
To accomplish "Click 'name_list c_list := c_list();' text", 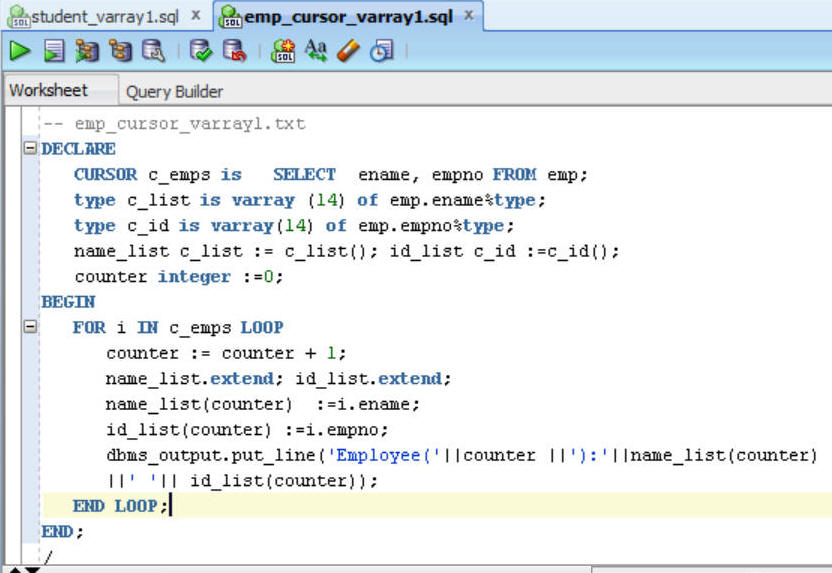I will point(226,251).
